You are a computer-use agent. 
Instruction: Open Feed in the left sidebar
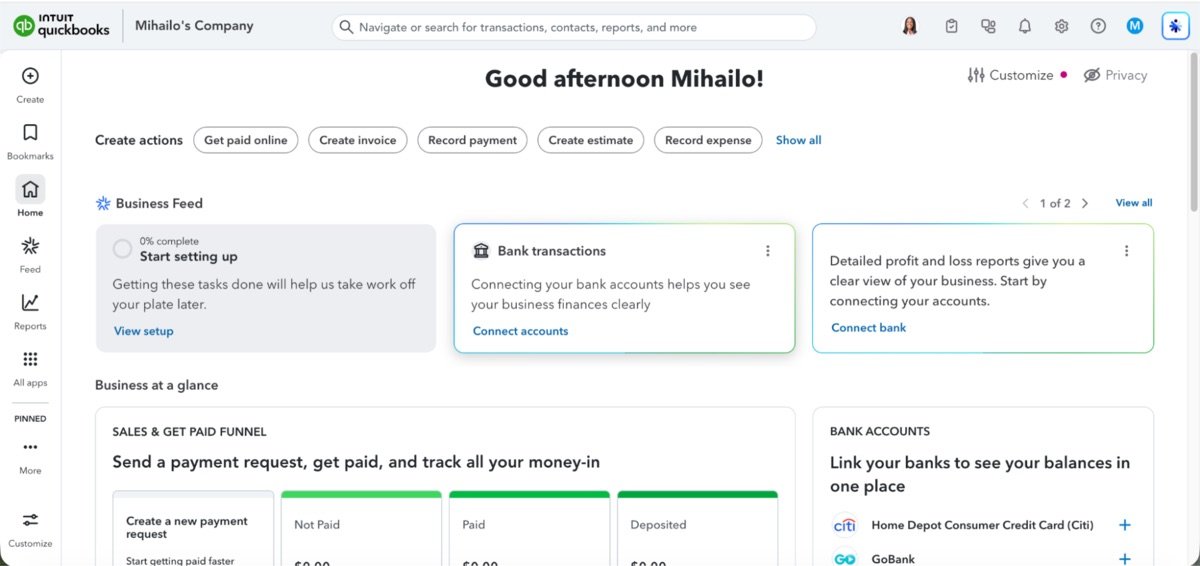[x=30, y=246]
